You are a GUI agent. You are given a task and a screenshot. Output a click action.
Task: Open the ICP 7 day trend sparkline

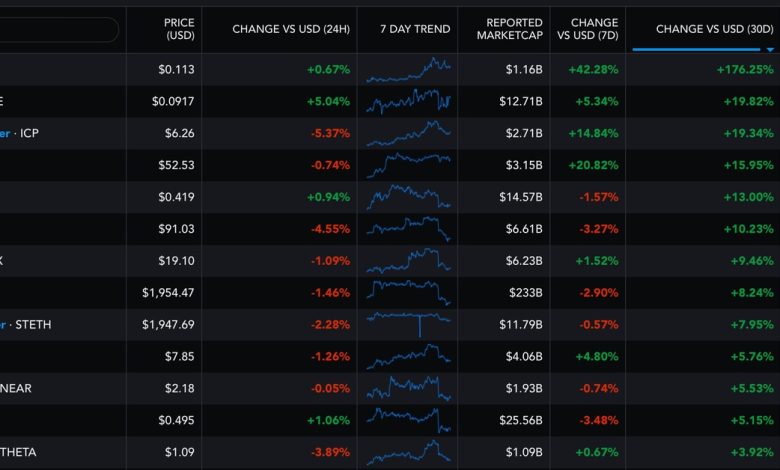tap(408, 133)
